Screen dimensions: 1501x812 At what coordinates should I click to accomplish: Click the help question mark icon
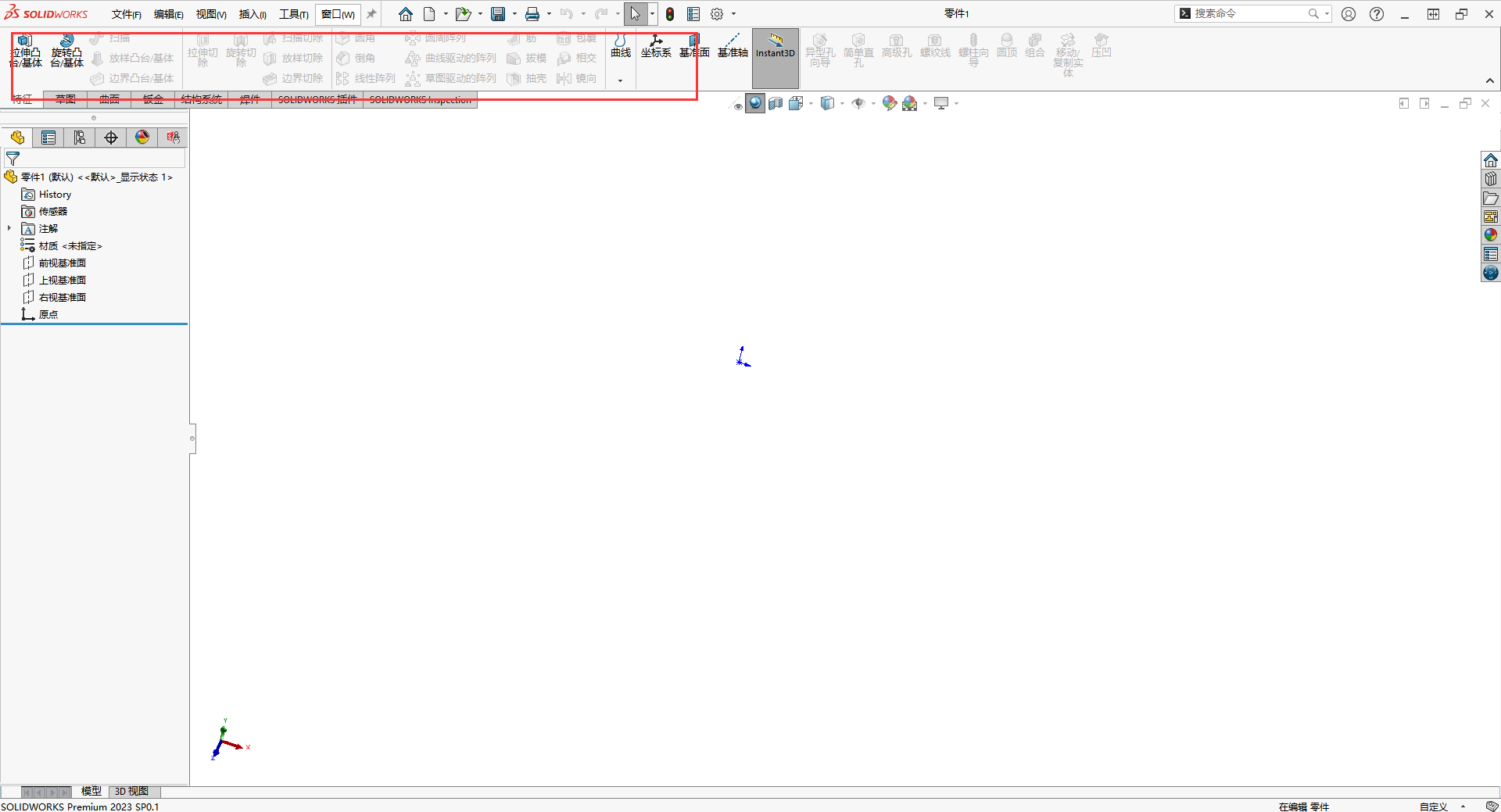tap(1377, 14)
